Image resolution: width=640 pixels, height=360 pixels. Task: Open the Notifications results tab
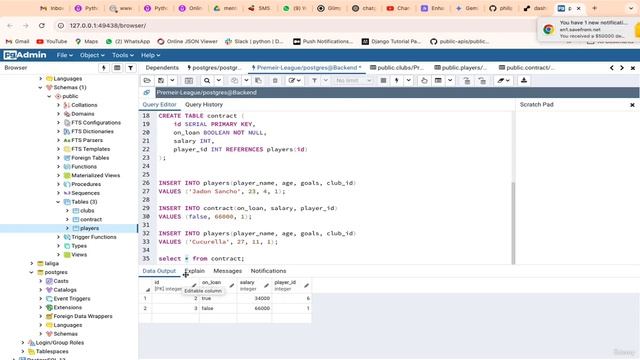coord(268,271)
